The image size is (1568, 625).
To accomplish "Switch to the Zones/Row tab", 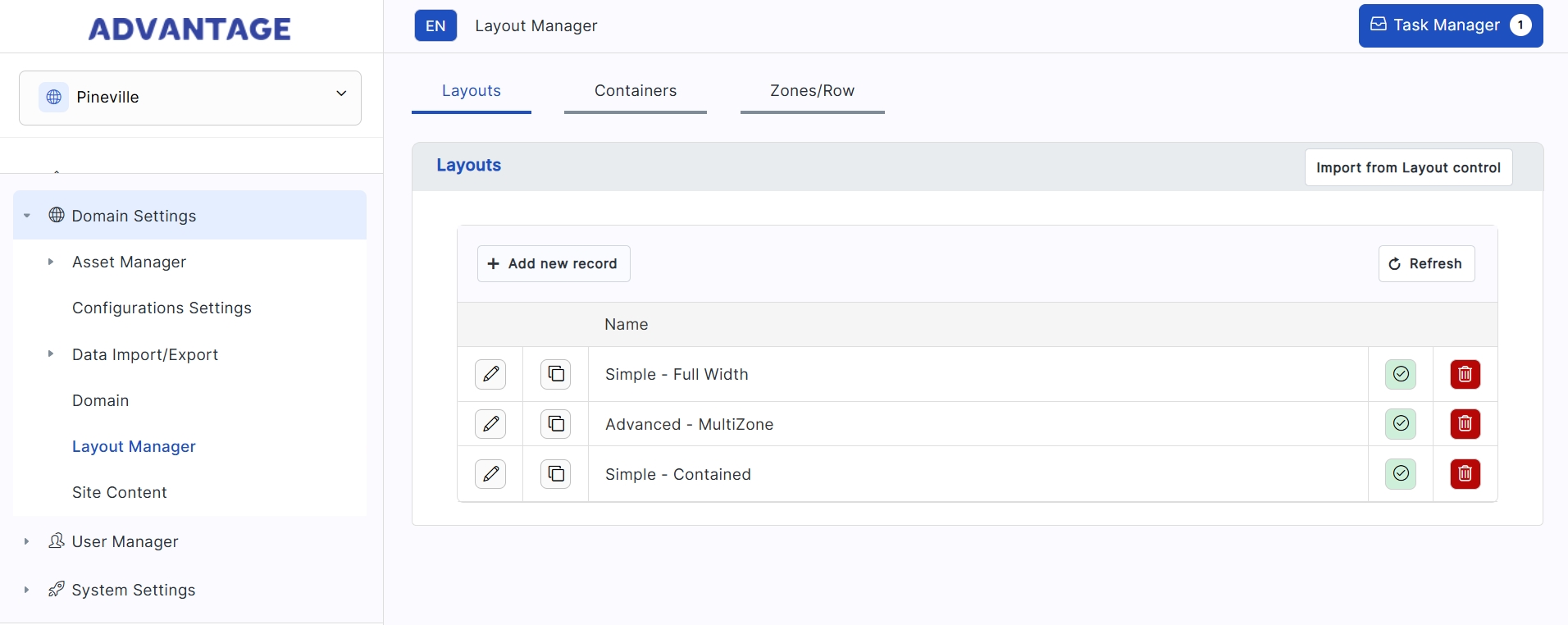I will coord(812,91).
